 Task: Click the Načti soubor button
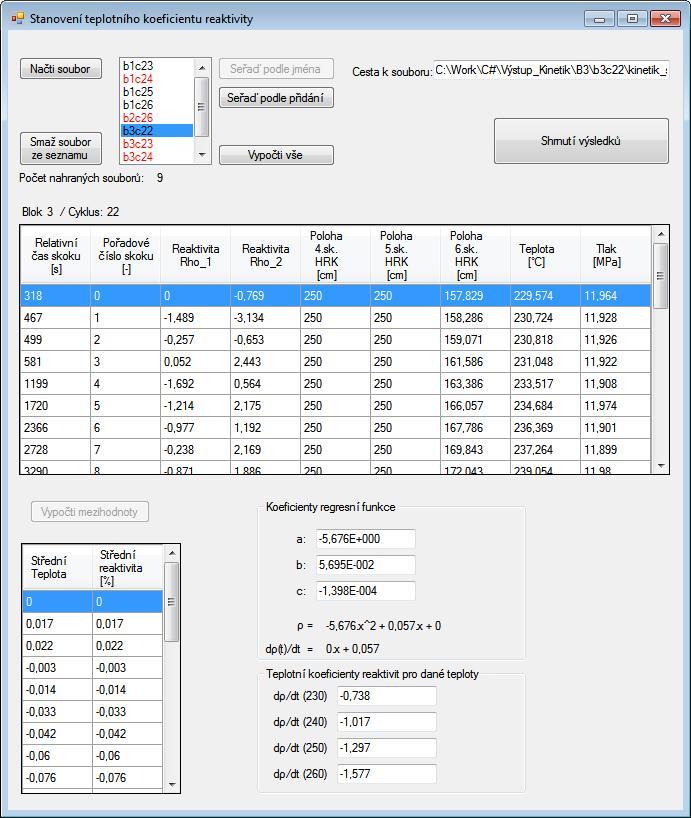click(x=61, y=69)
